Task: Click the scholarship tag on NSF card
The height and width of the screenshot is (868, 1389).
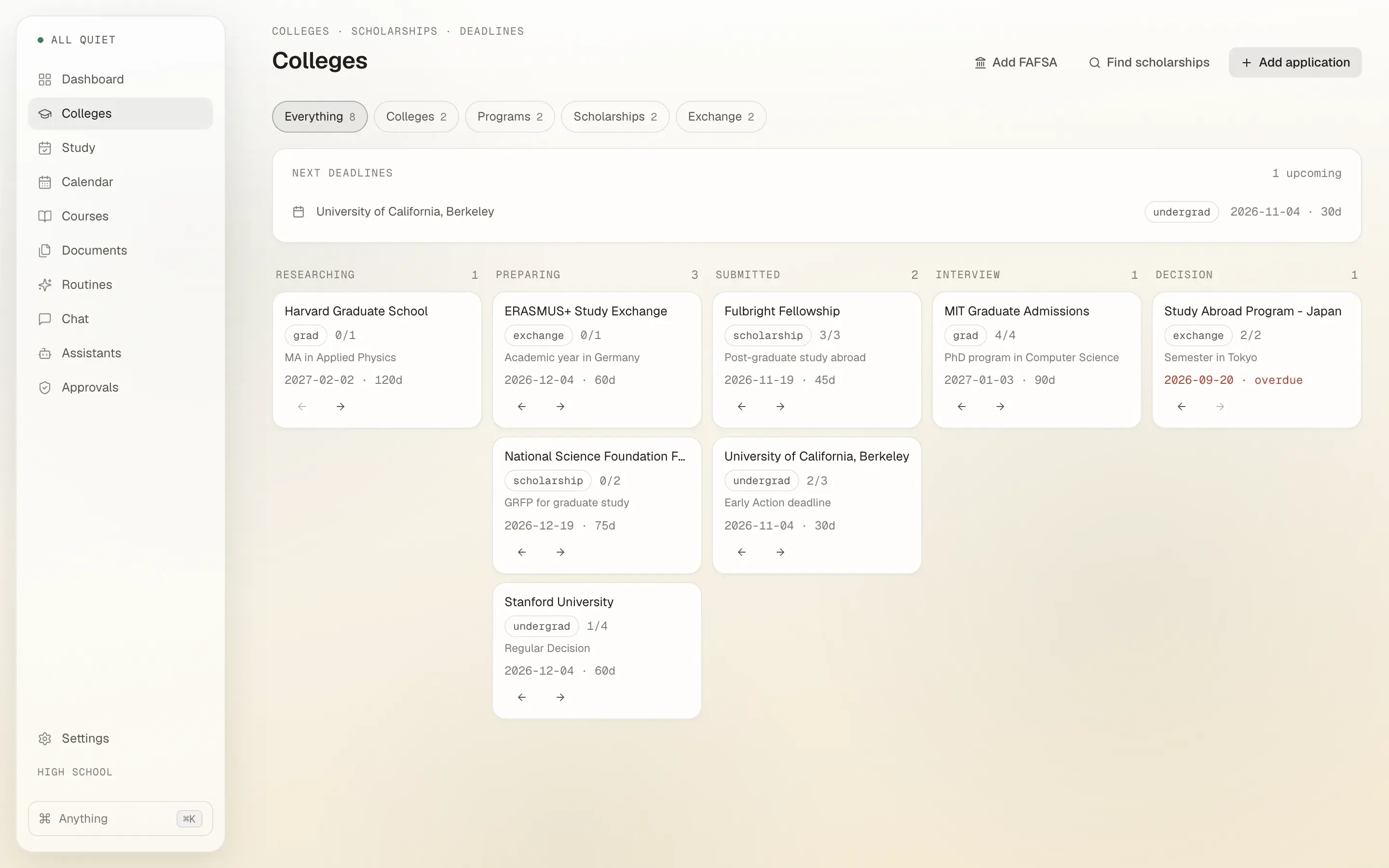Action: (547, 480)
